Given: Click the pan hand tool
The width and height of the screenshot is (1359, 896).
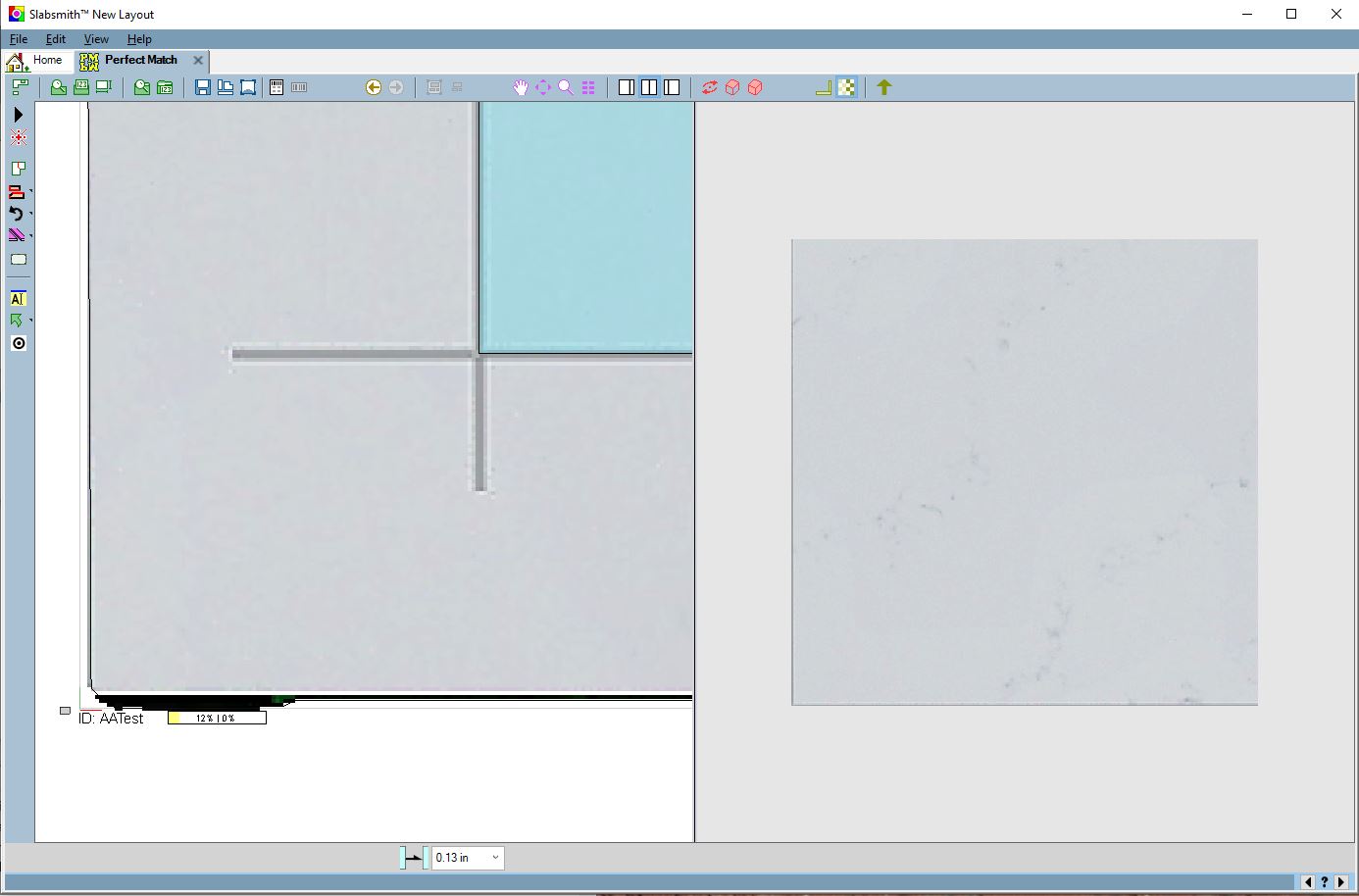Looking at the screenshot, I should click(521, 87).
